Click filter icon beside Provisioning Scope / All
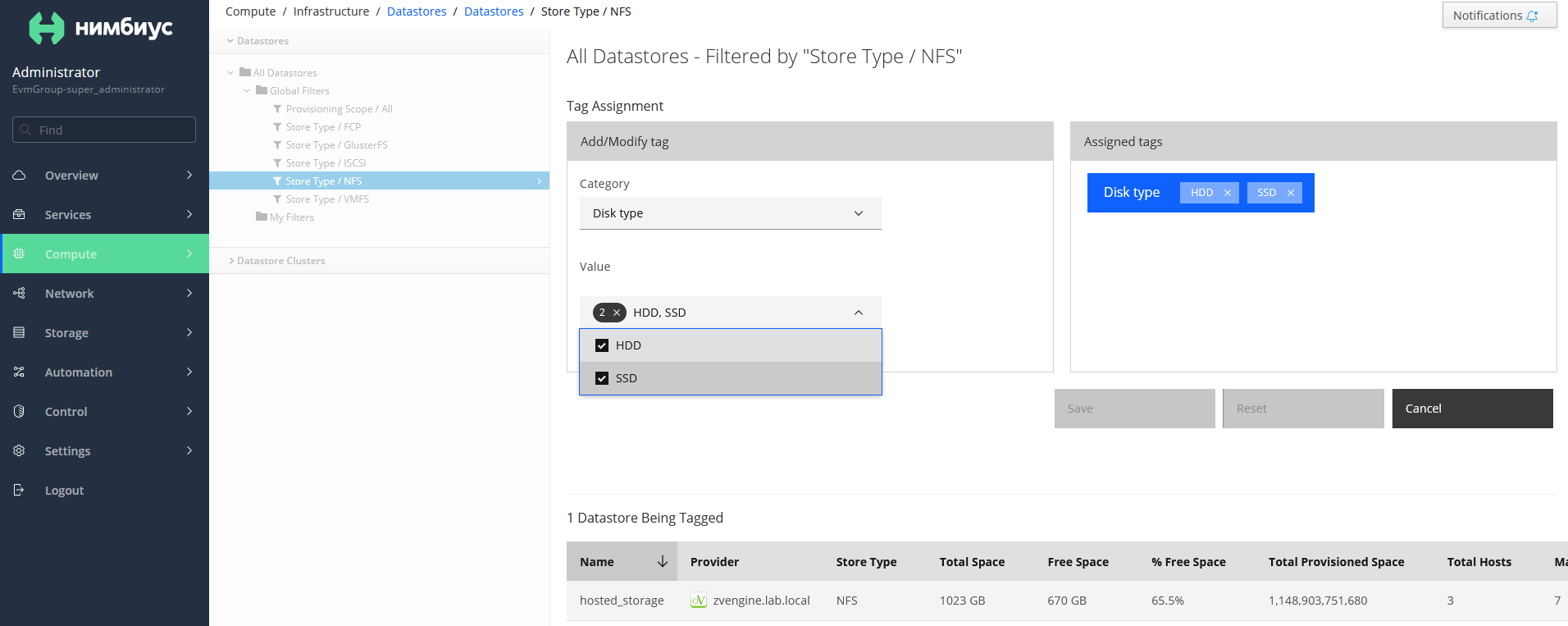The width and height of the screenshot is (1568, 626). (277, 109)
